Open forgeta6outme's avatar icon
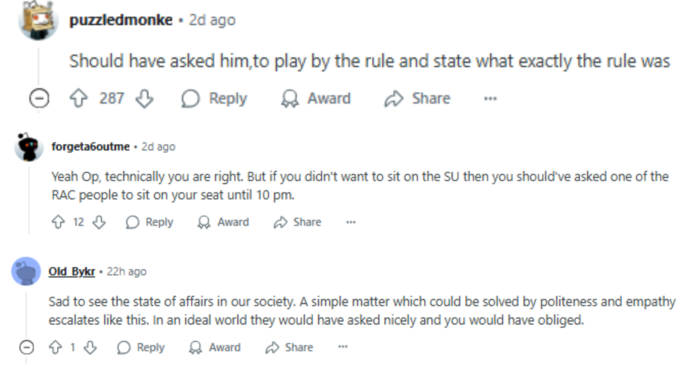Screen dimensions: 680x383 click(x=29, y=147)
